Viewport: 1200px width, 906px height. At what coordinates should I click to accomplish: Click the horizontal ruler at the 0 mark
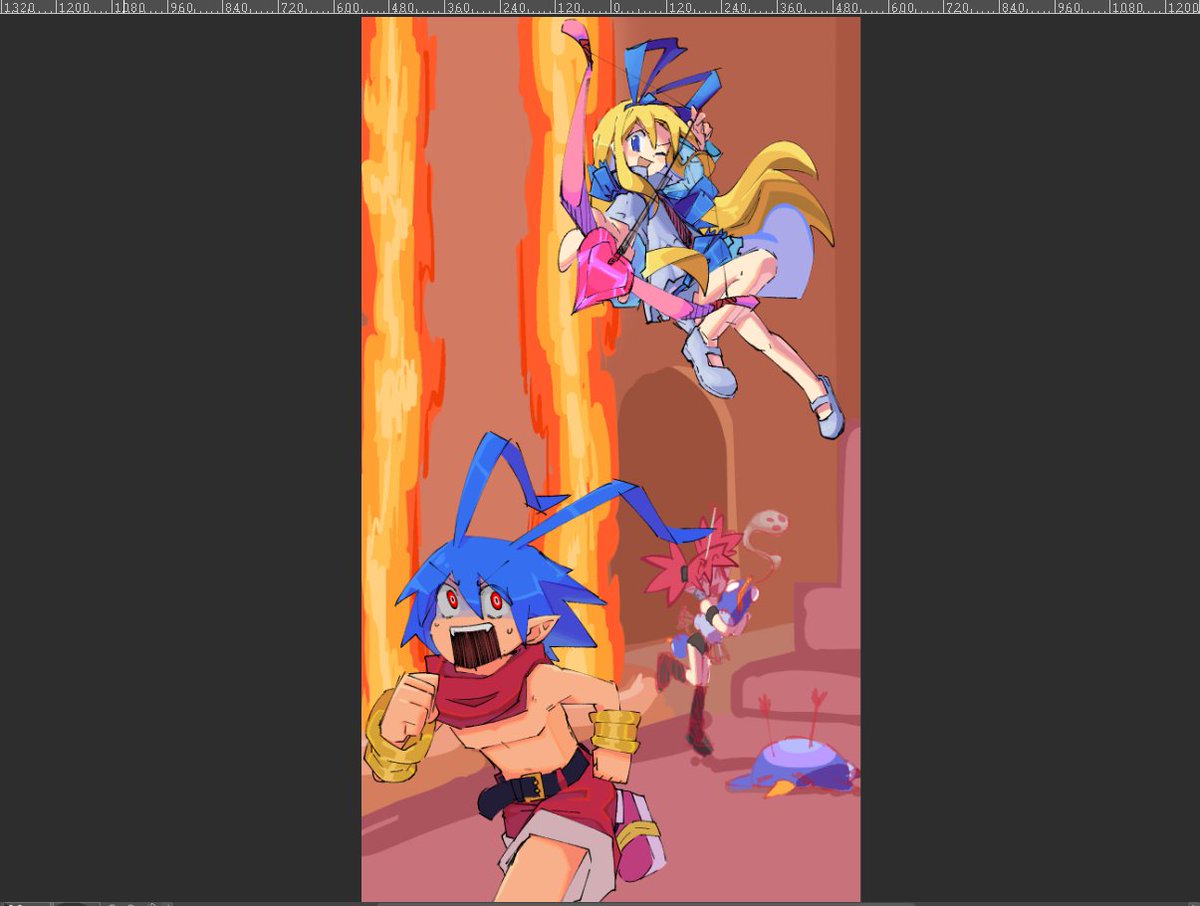pos(616,7)
